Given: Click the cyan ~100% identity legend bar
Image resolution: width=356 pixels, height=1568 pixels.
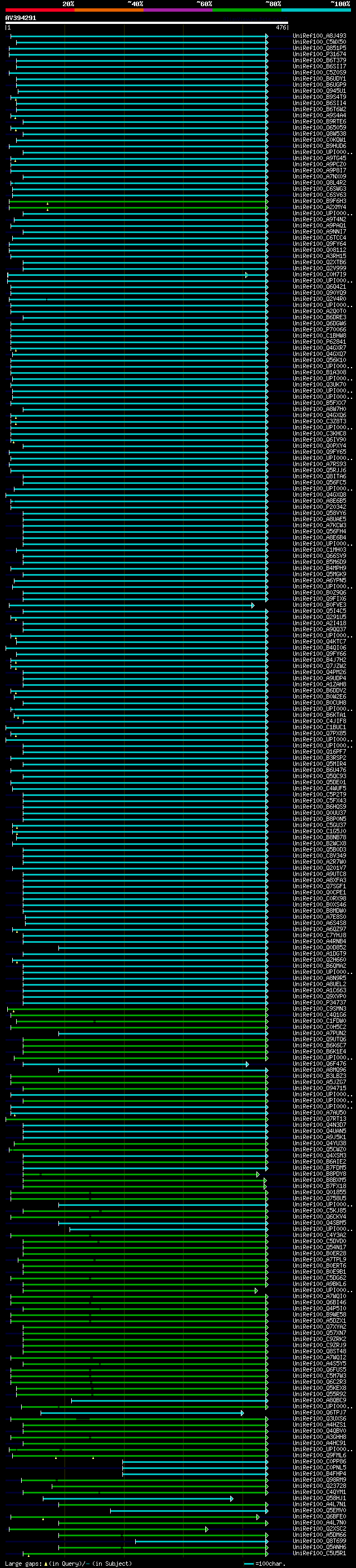Looking at the screenshot, I should (316, 10).
